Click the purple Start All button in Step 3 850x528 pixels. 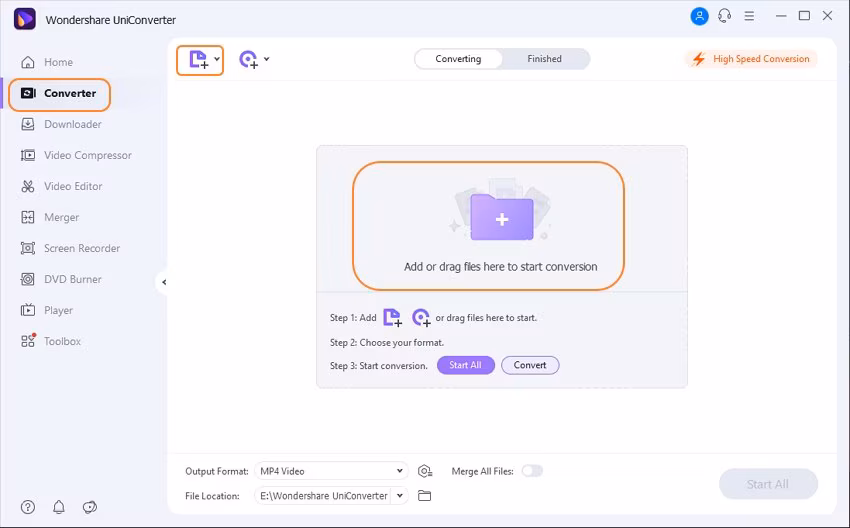[466, 365]
